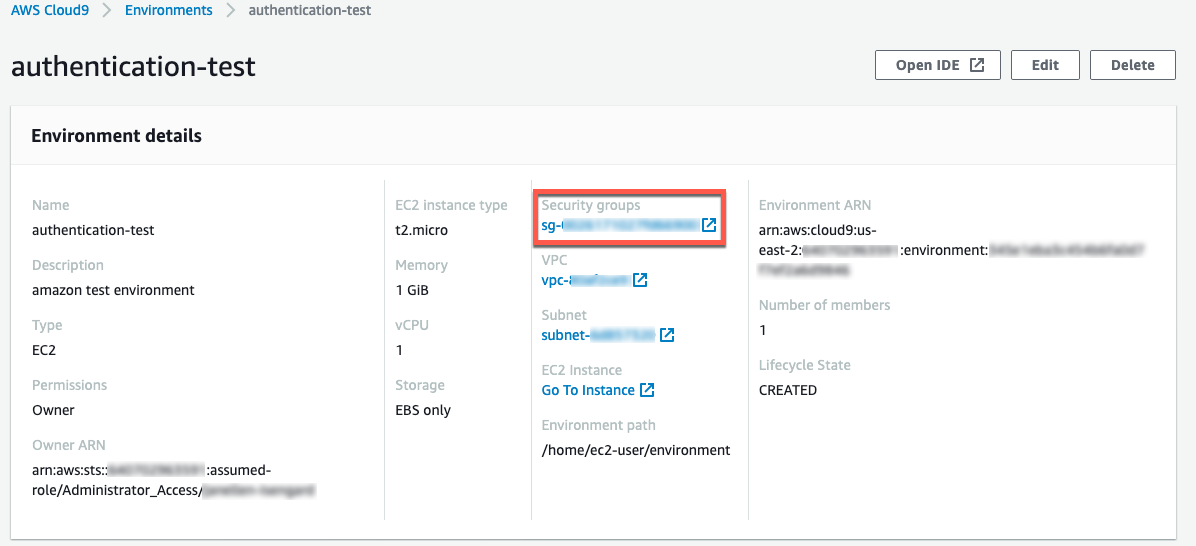Click the external-link icon after Go To Instance

647,390
